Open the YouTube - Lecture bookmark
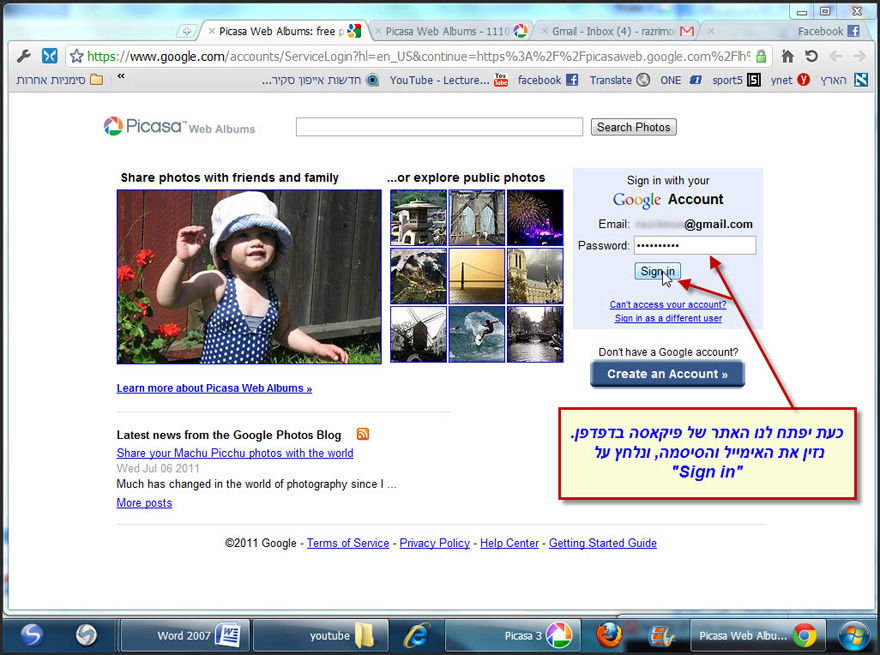The width and height of the screenshot is (880, 655). pos(448,80)
